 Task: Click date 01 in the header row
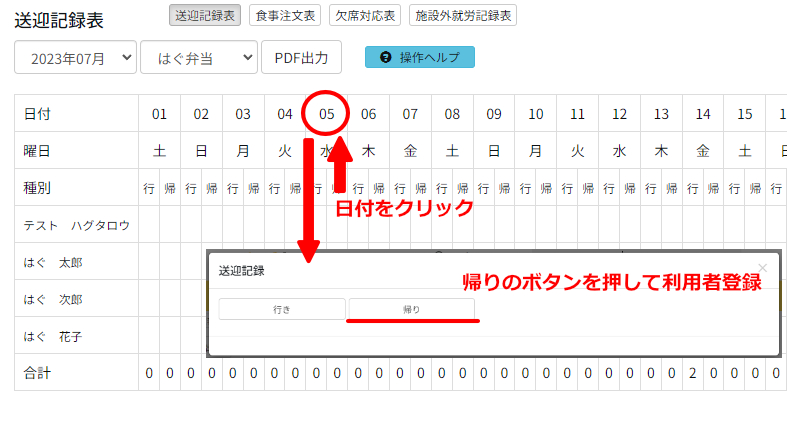(x=159, y=114)
